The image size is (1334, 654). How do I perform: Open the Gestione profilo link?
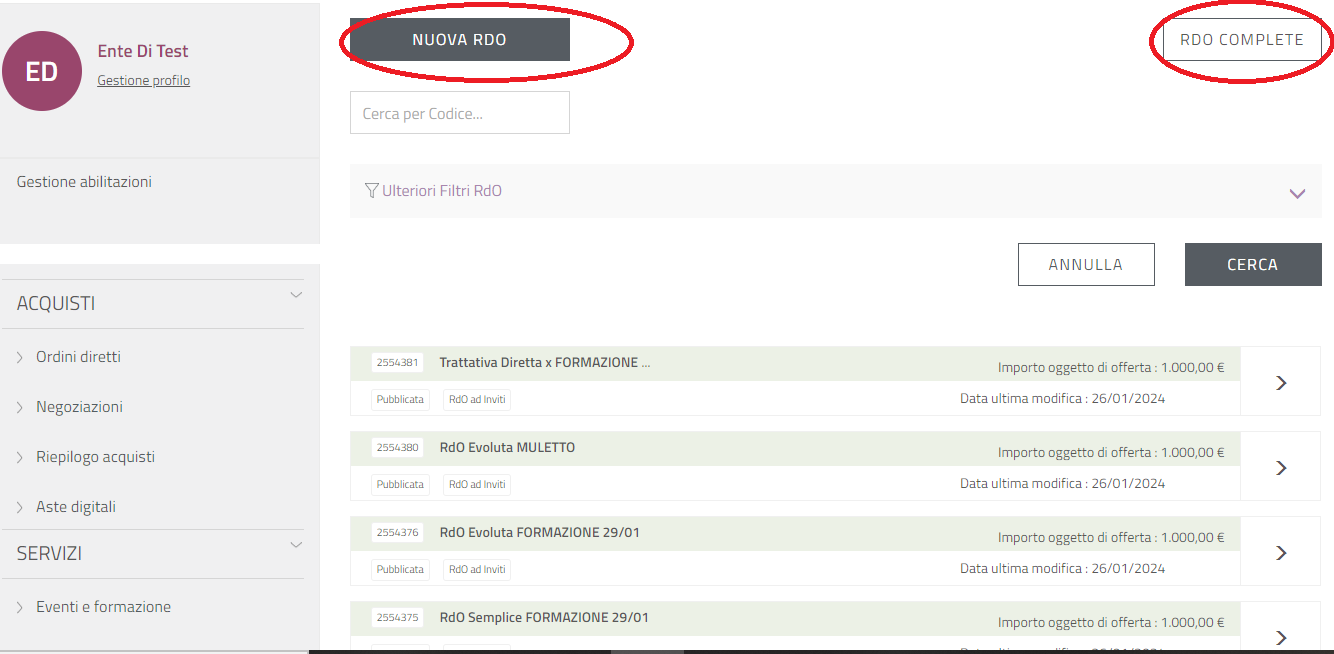143,81
